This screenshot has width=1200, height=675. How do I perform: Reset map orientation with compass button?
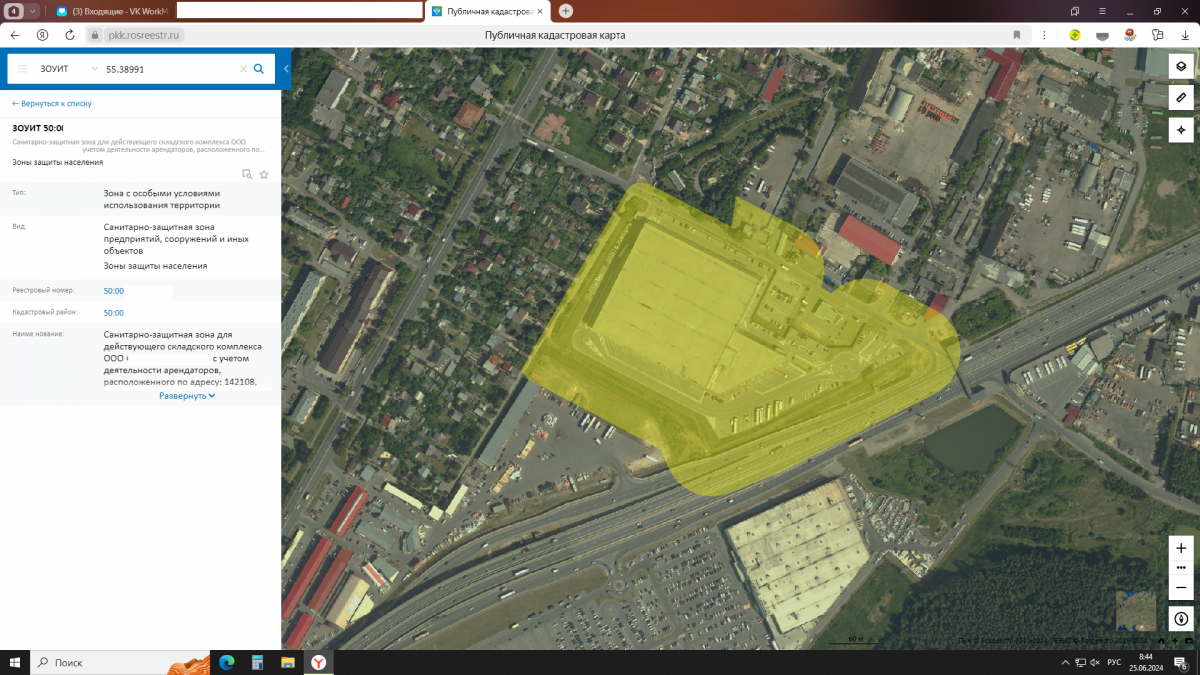1181,619
